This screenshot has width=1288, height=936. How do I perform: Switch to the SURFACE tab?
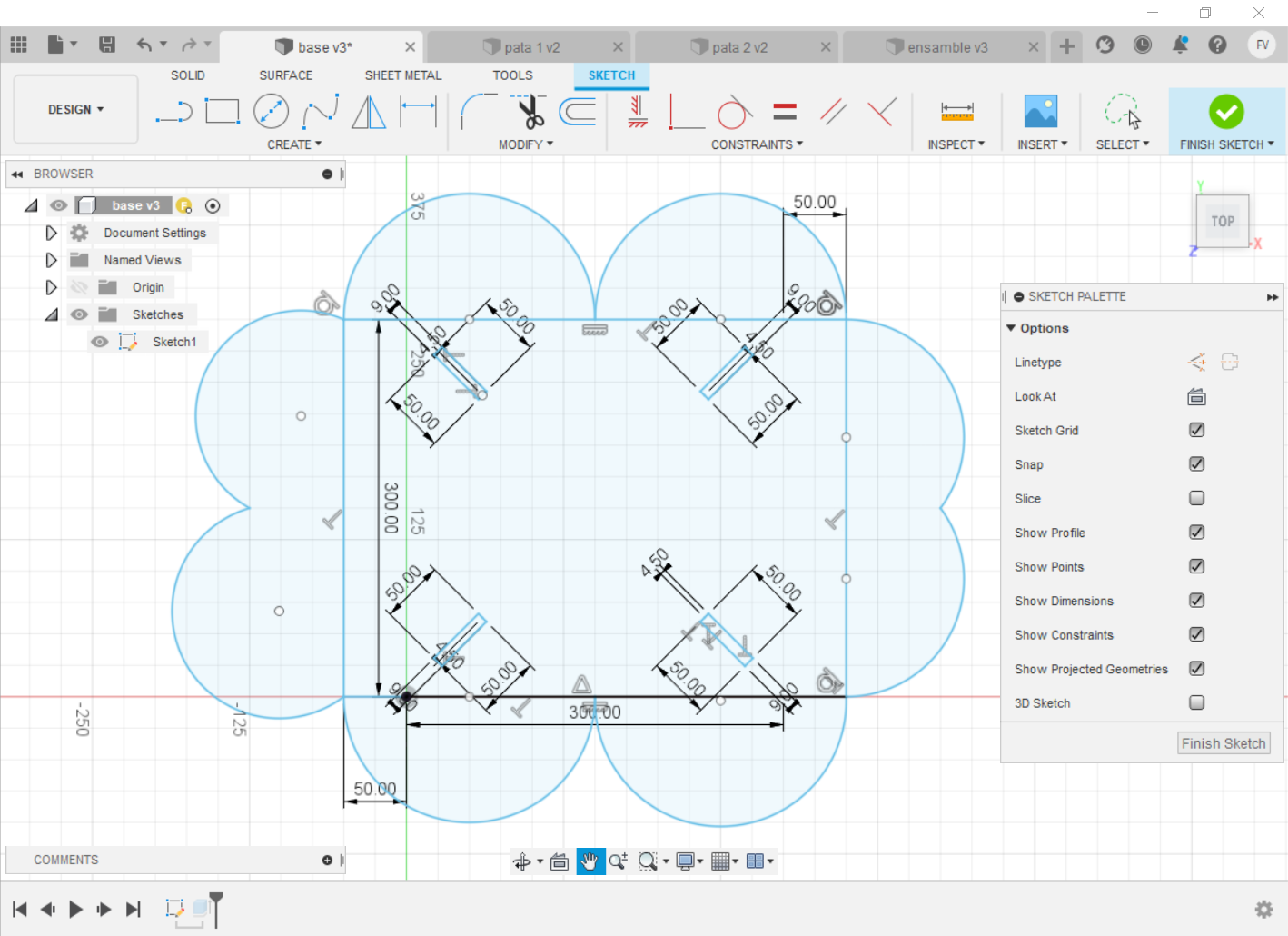coord(286,75)
